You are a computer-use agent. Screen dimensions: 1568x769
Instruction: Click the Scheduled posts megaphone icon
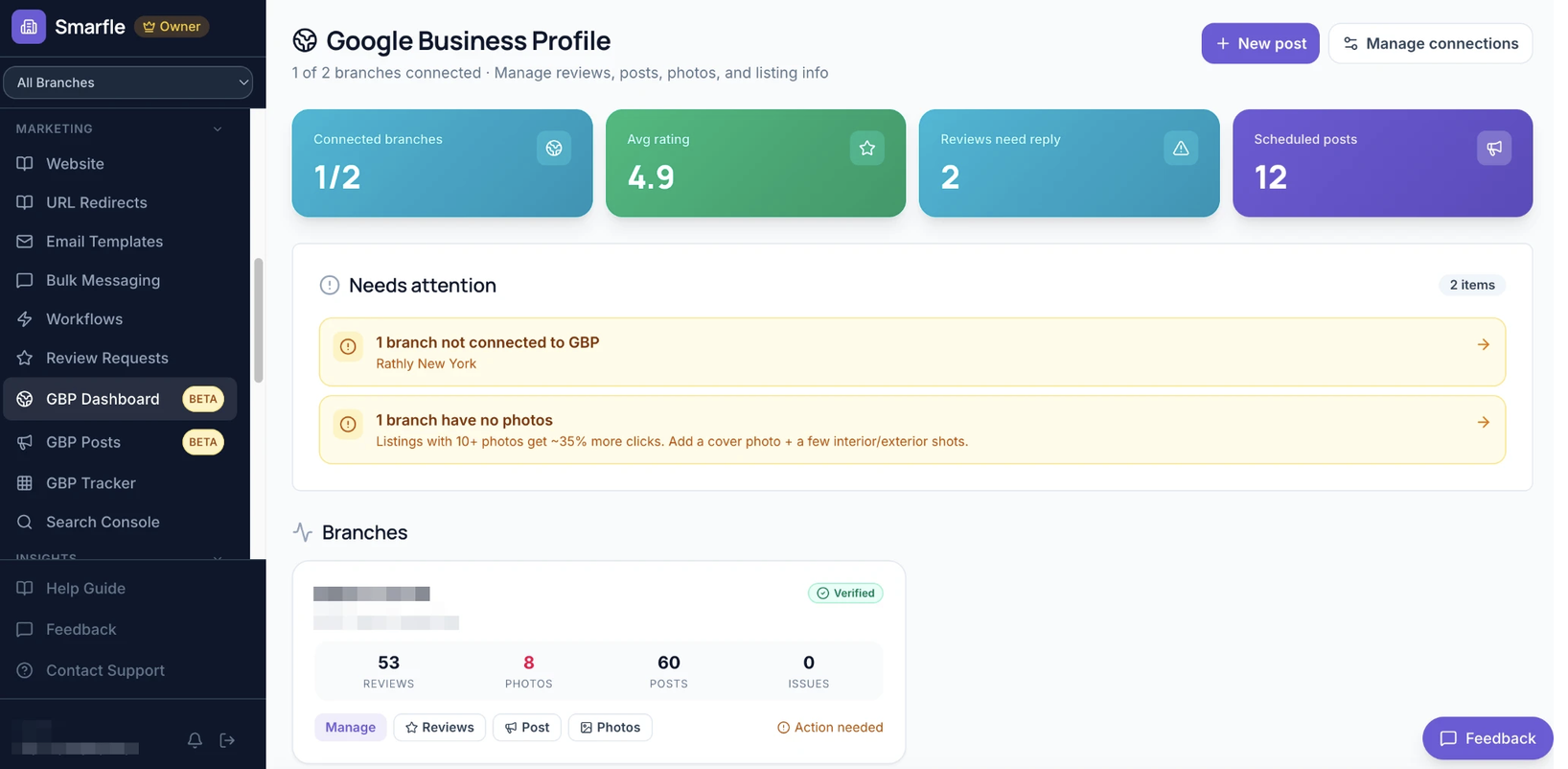click(x=1494, y=148)
